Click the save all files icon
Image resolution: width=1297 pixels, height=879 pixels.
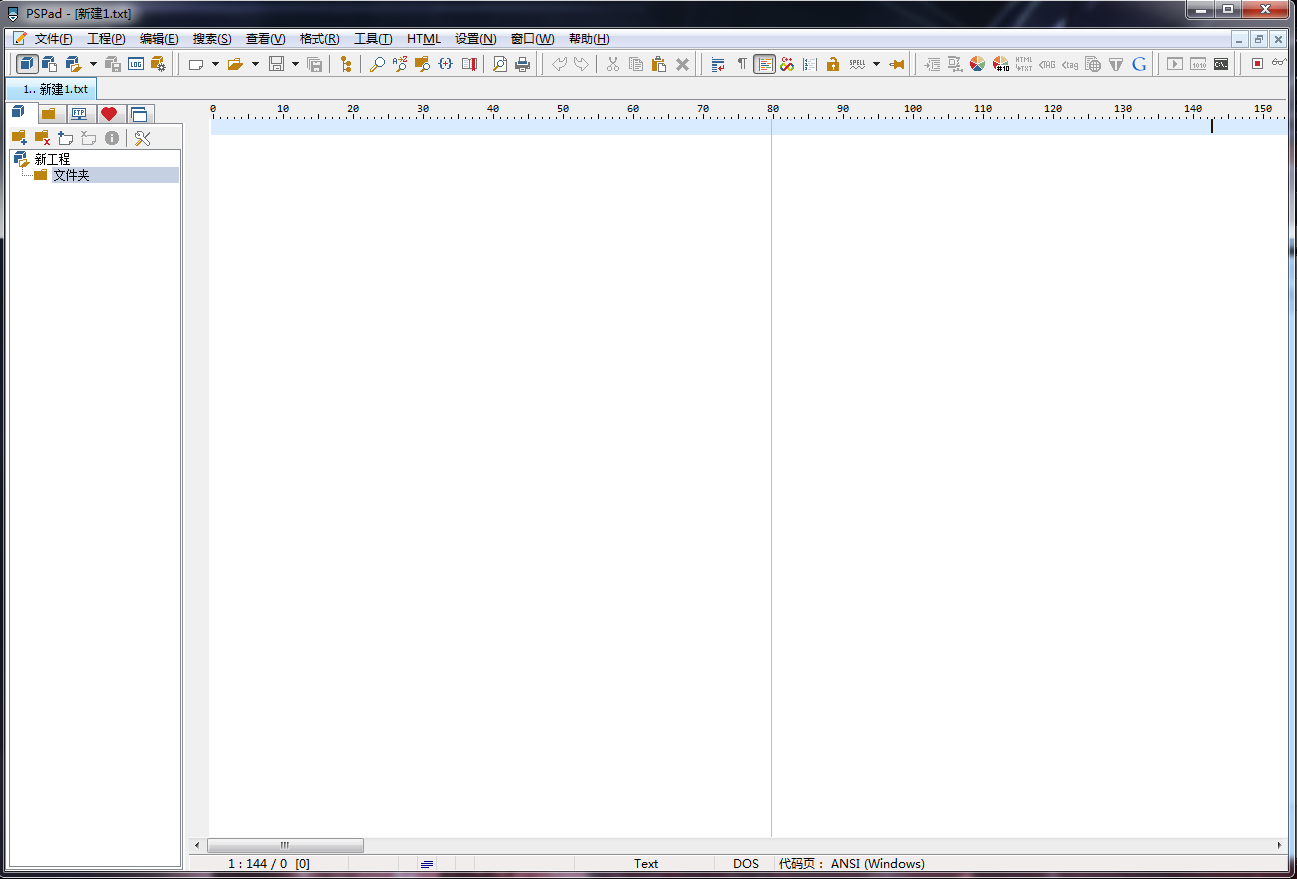(315, 64)
